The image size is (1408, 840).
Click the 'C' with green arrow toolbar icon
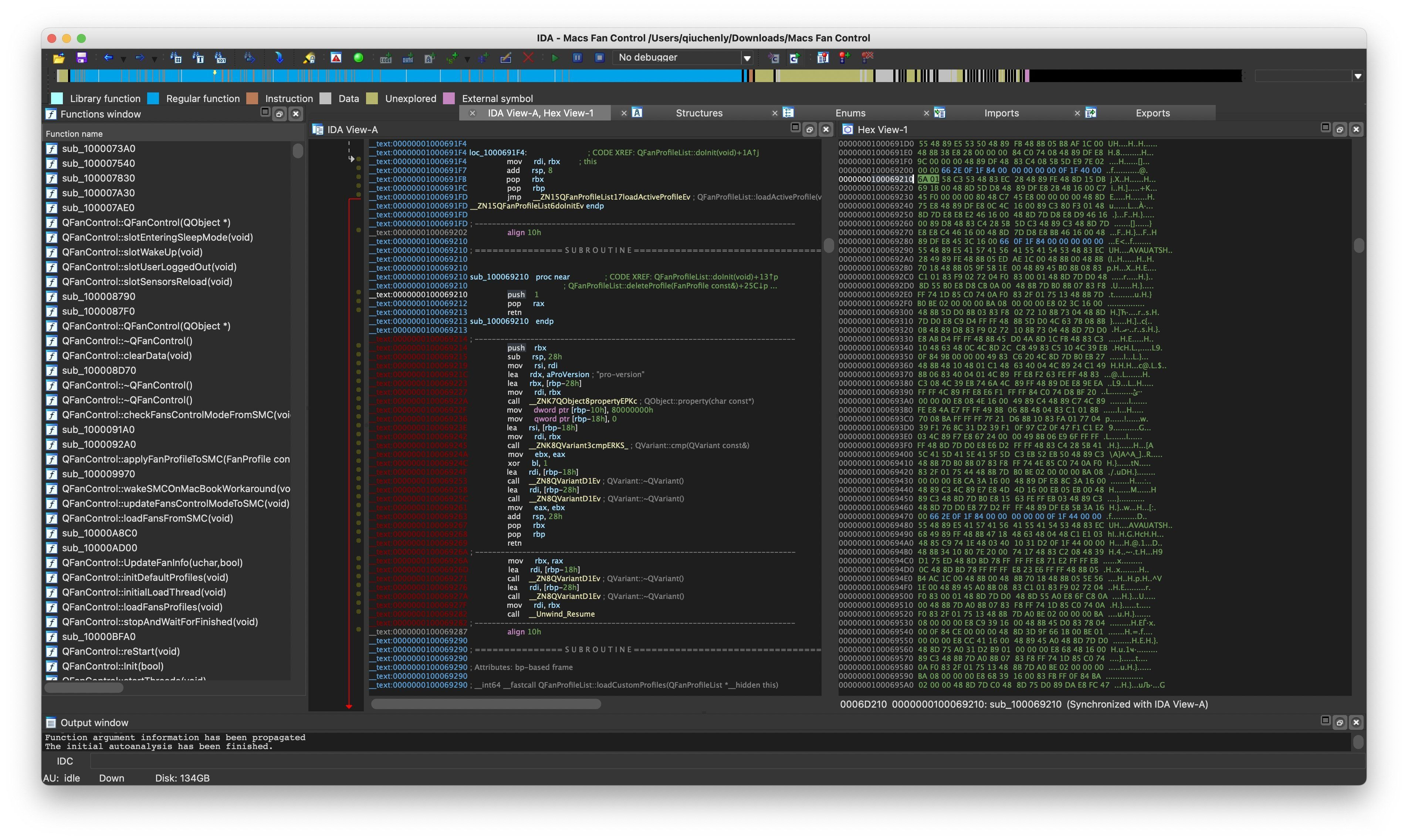coord(795,58)
